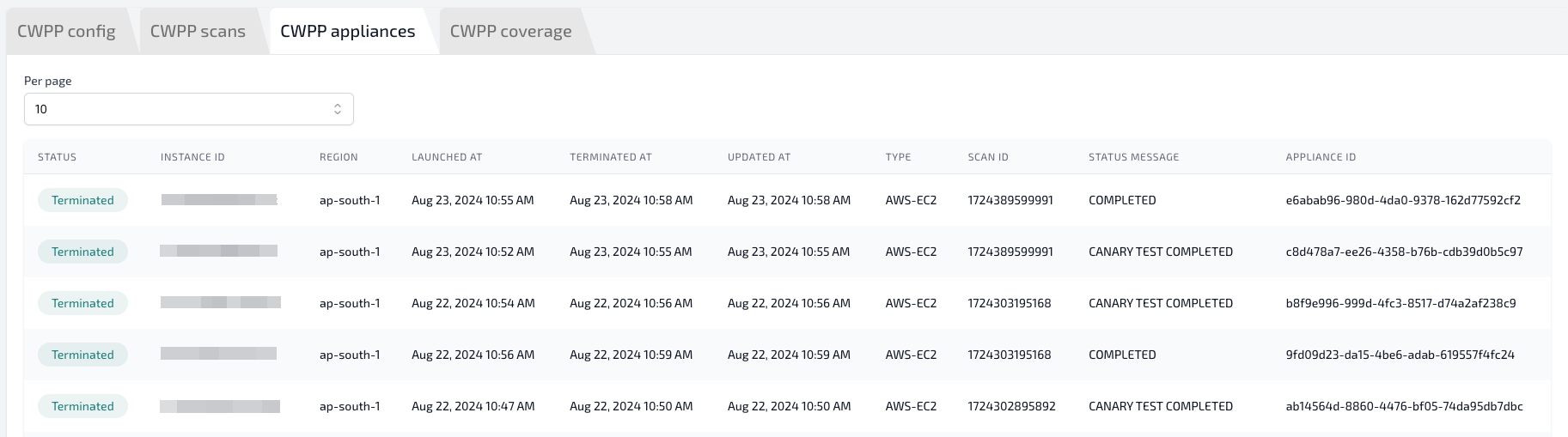Viewport: 1568px width, 437px height.
Task: Click scan ID 1724389599991 in c8d478a7 row
Action: (1010, 252)
